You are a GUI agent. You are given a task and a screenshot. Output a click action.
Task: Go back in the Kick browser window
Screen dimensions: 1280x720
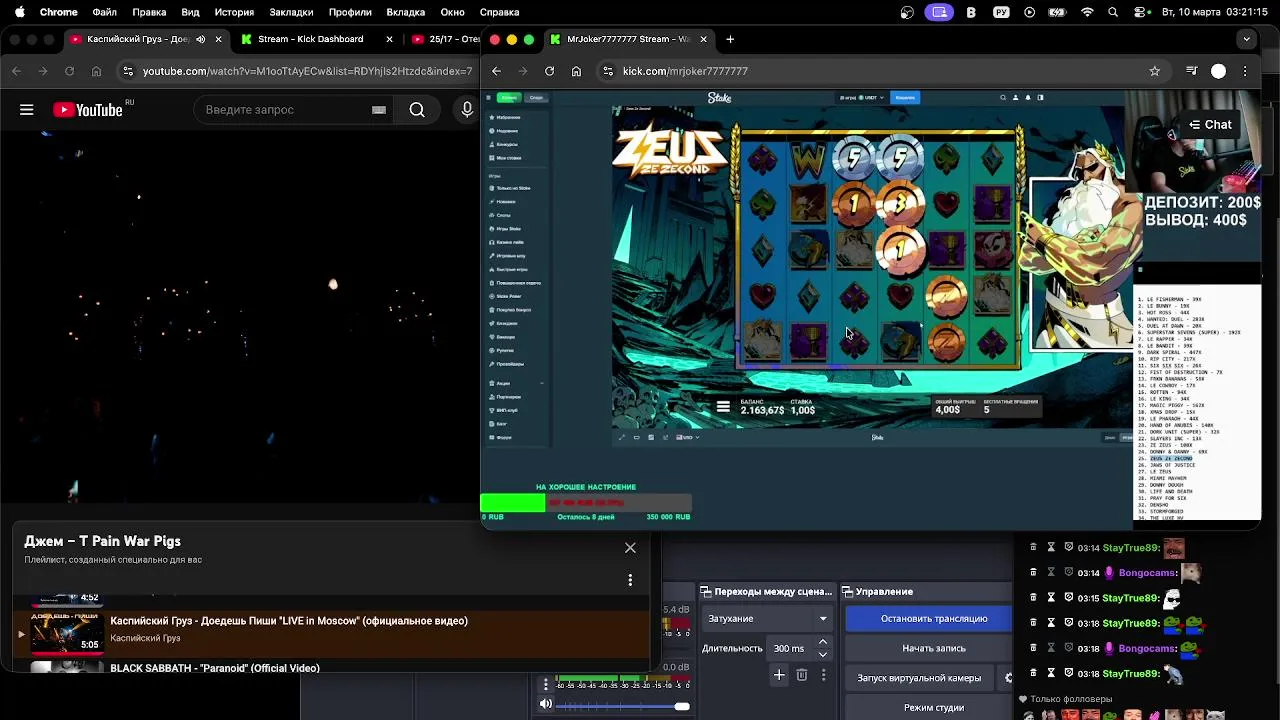point(497,71)
